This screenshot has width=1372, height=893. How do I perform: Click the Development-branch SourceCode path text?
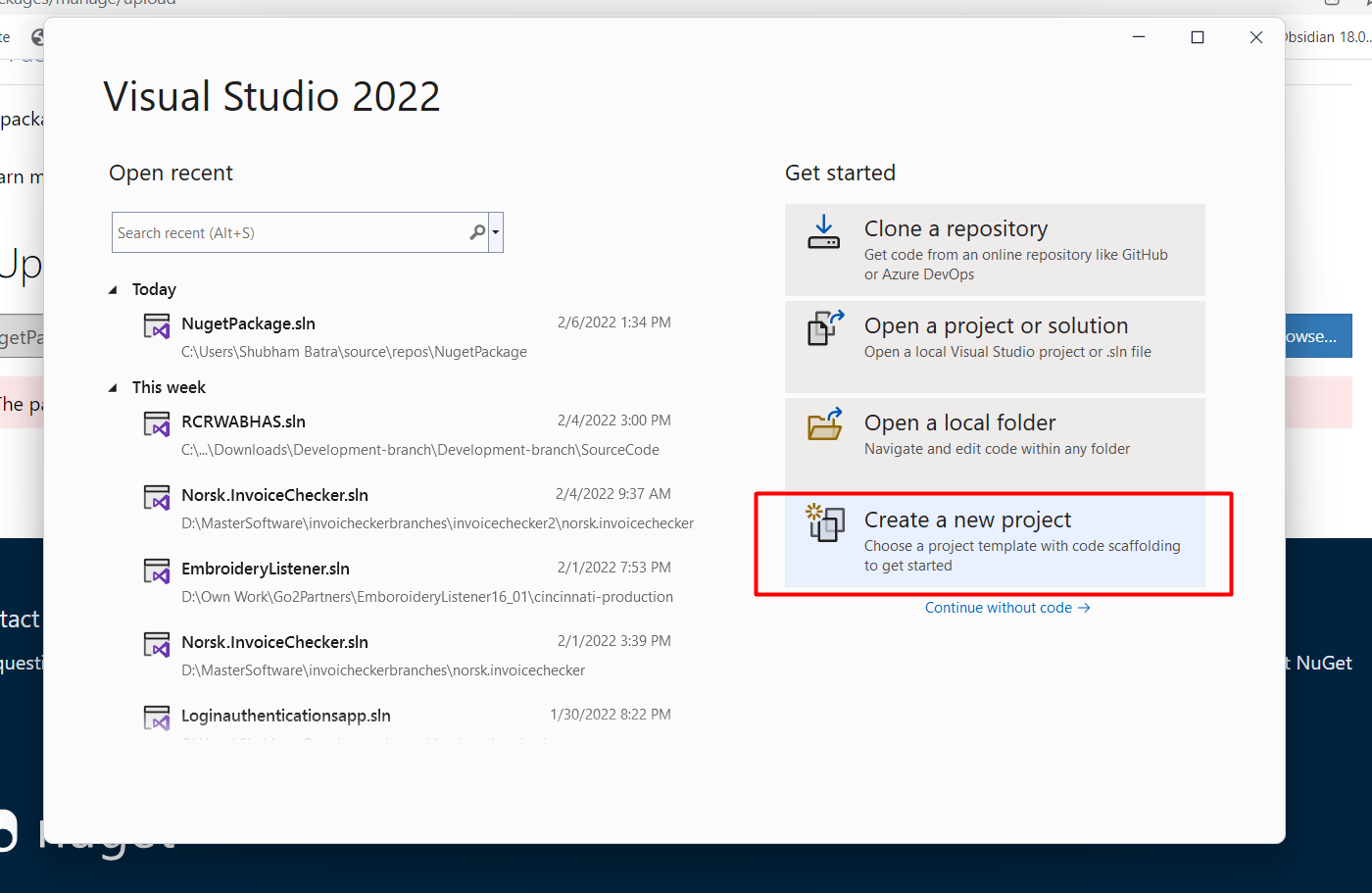coord(420,450)
